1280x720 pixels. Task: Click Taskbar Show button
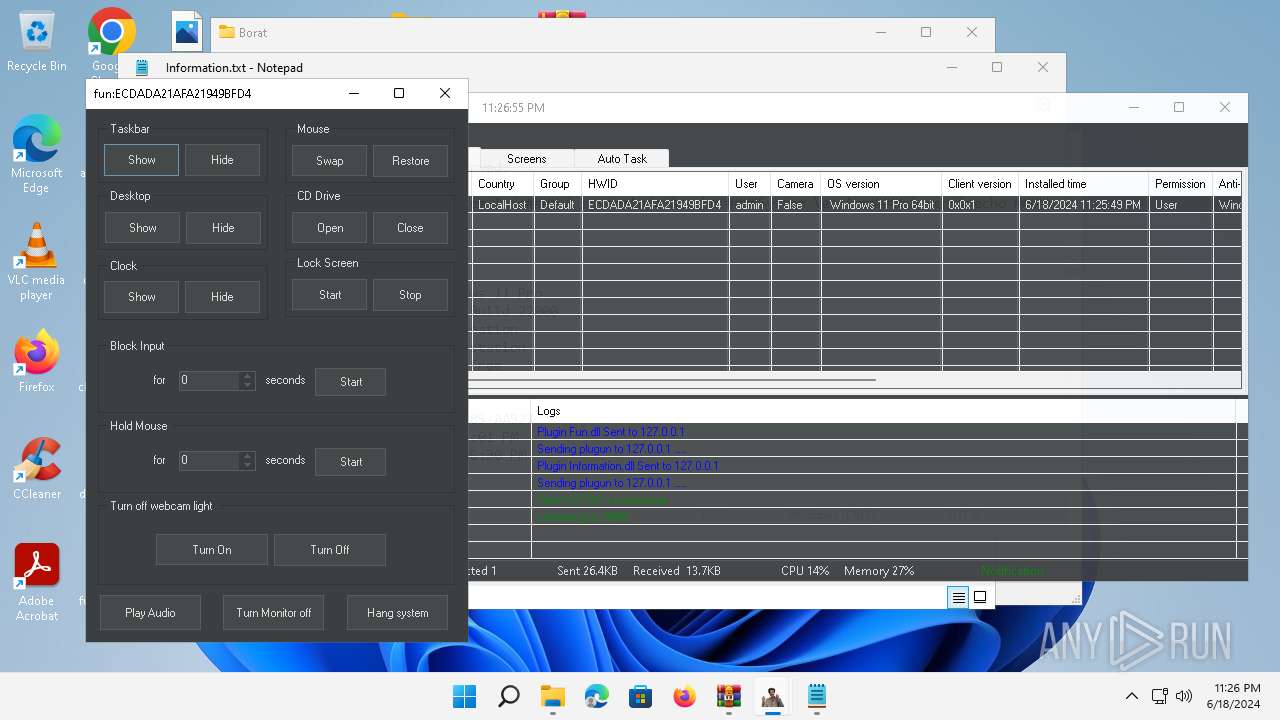[x=141, y=160]
